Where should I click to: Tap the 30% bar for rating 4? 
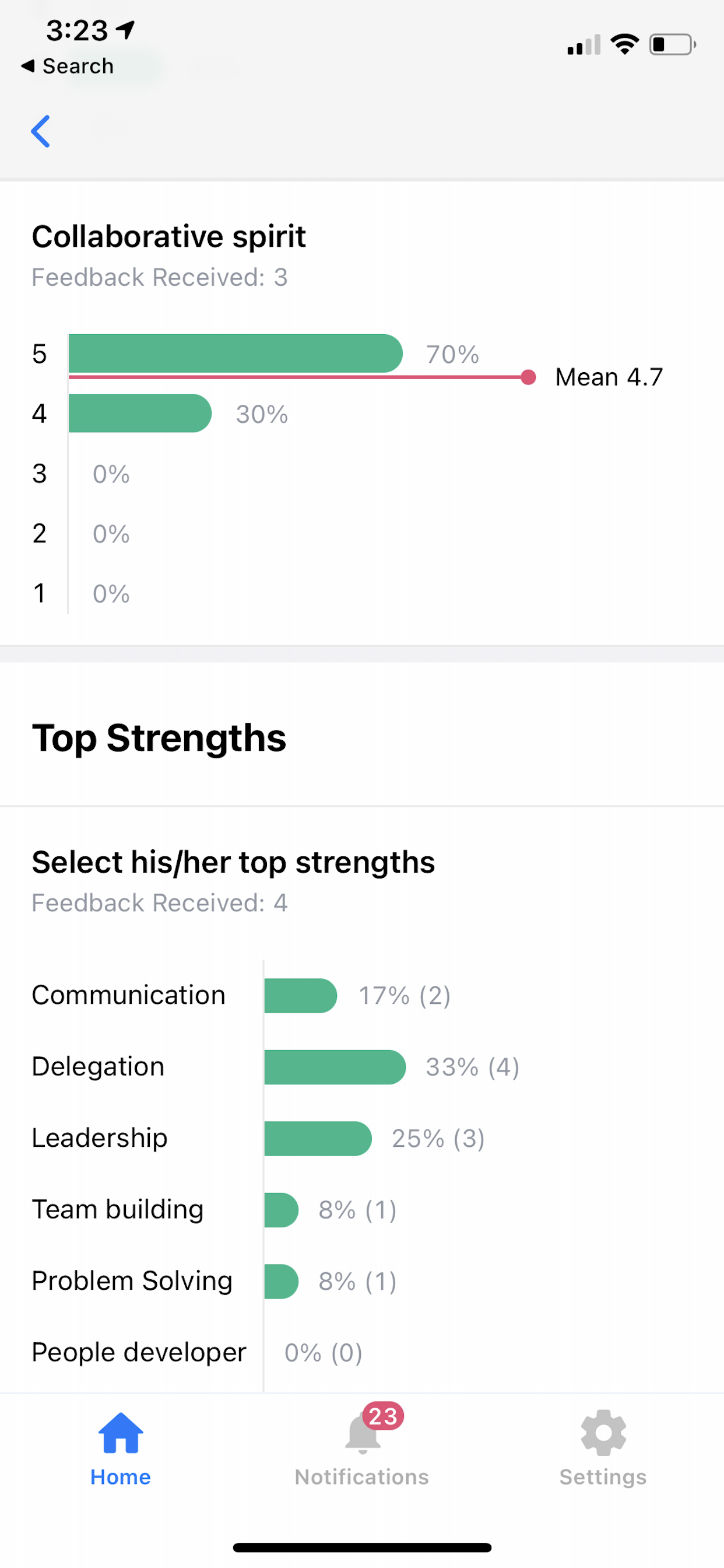pos(140,414)
